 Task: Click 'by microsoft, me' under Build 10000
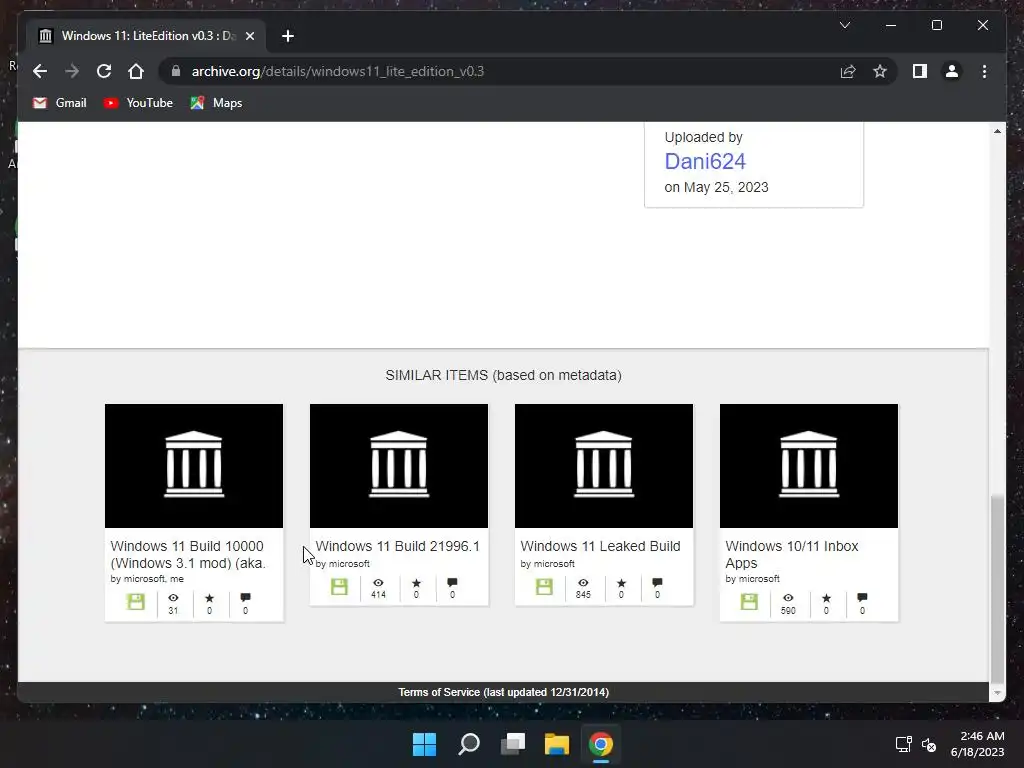[x=147, y=579]
